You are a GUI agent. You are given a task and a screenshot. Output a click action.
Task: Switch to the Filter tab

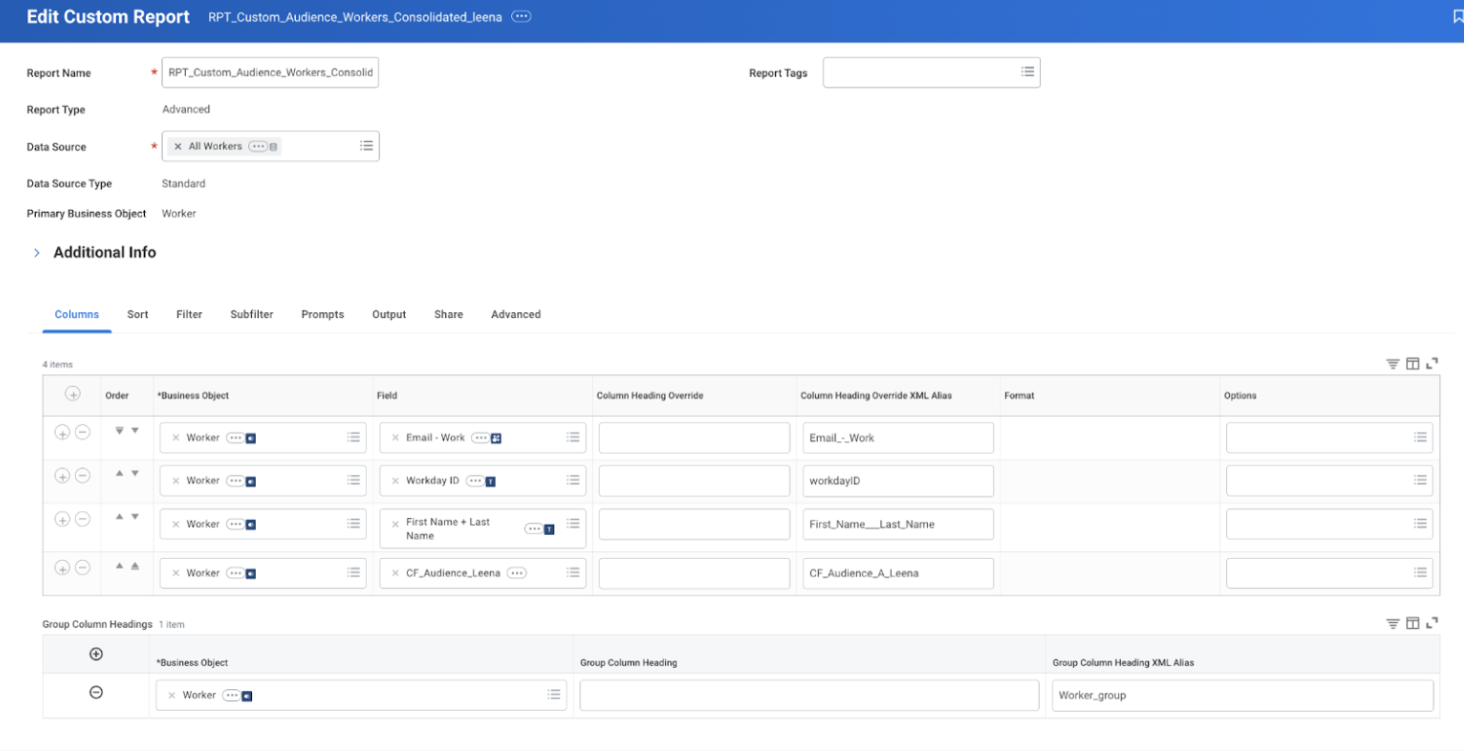[x=189, y=314]
